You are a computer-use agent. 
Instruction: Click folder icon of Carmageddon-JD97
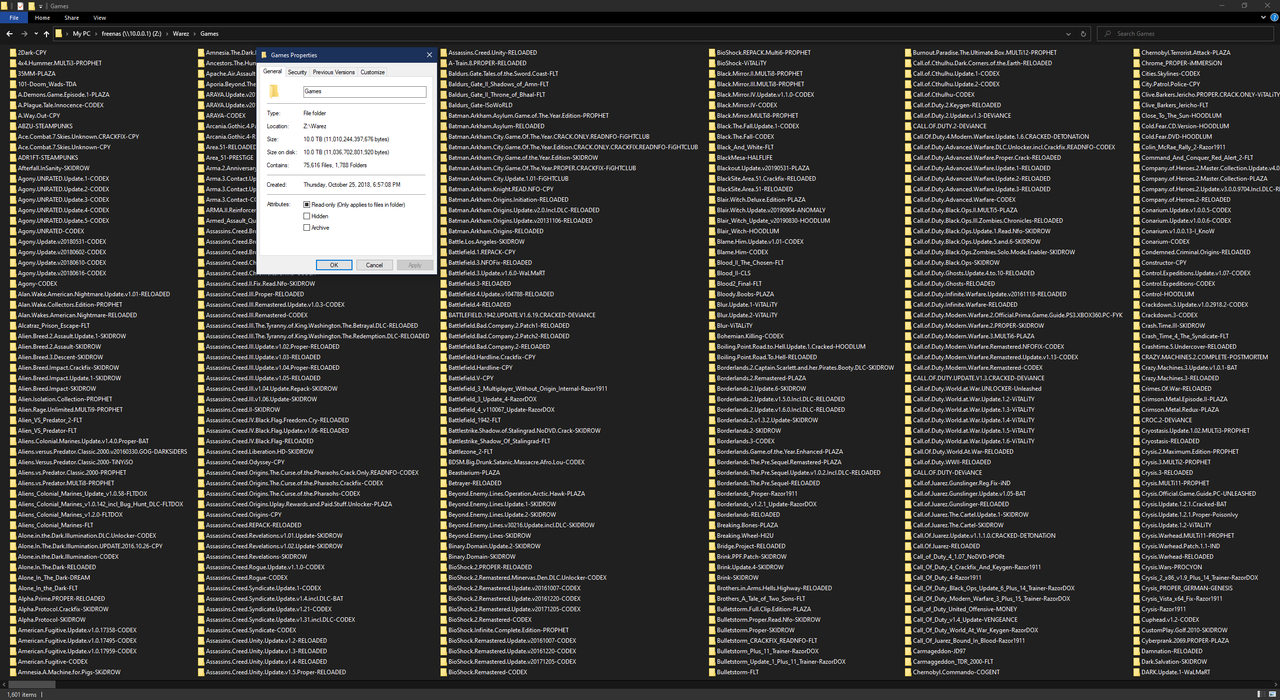(x=908, y=651)
